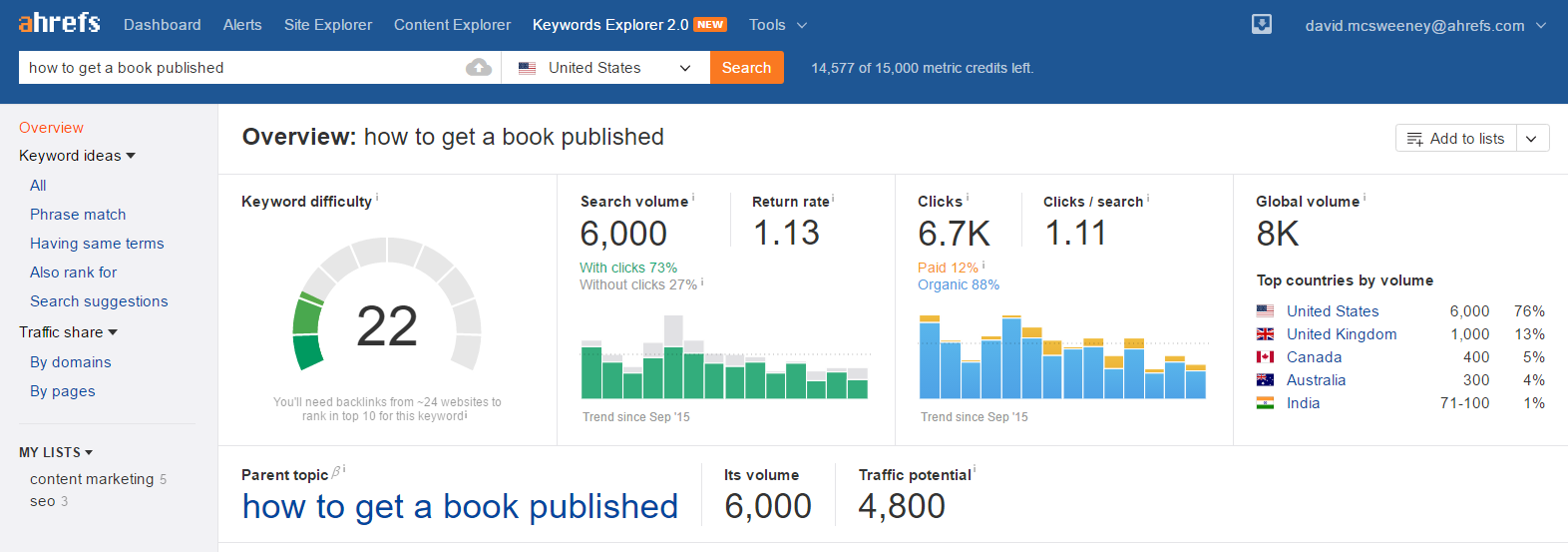Click the keyword search input field
The width and height of the screenshot is (1568, 552).
239,68
